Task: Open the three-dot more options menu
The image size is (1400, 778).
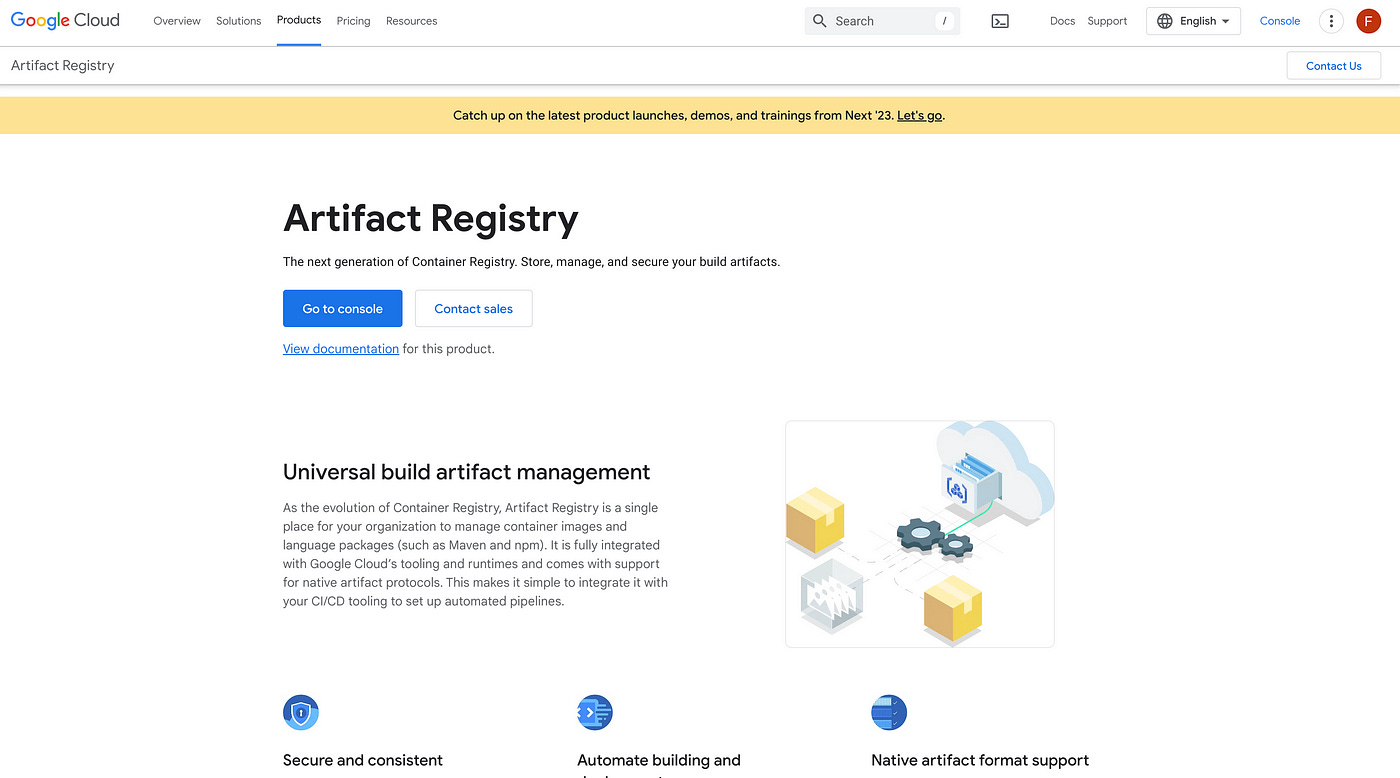Action: pyautogui.click(x=1331, y=21)
